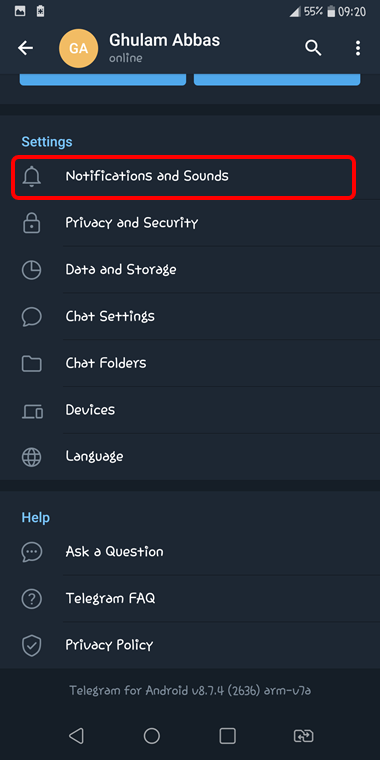The height and width of the screenshot is (760, 380).
Task: Tap the back arrow in header
Action: 25,48
